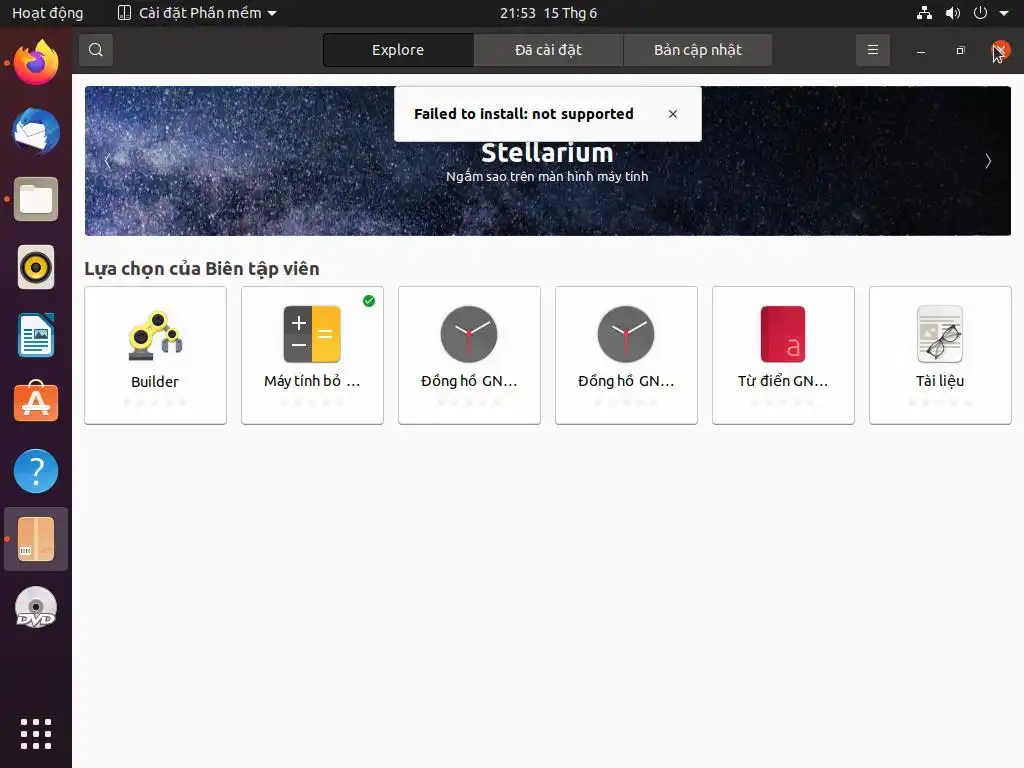1024x768 pixels.
Task: Open the volume icon in top bar
Action: [953, 13]
